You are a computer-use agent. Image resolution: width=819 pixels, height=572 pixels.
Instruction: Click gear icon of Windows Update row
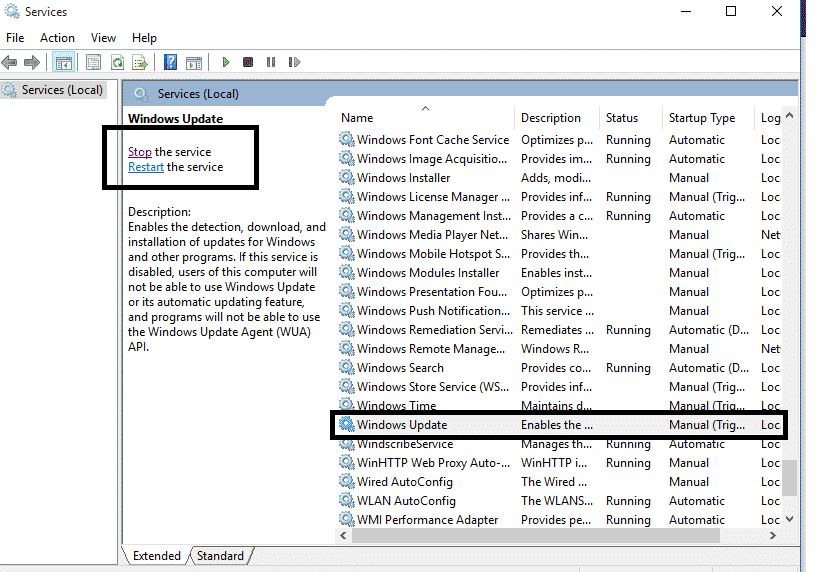click(x=346, y=425)
